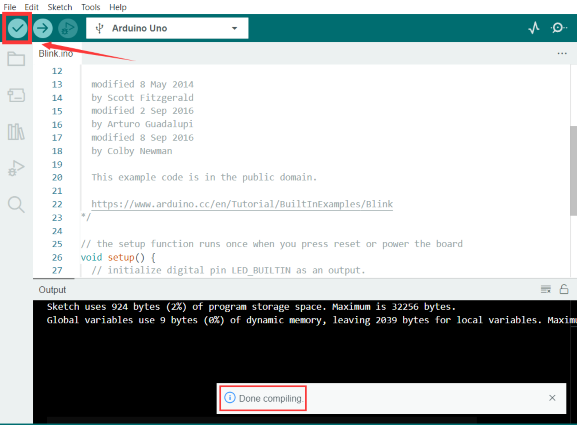Start debugging with the toolbar debug button
The image size is (577, 425).
[x=68, y=28]
